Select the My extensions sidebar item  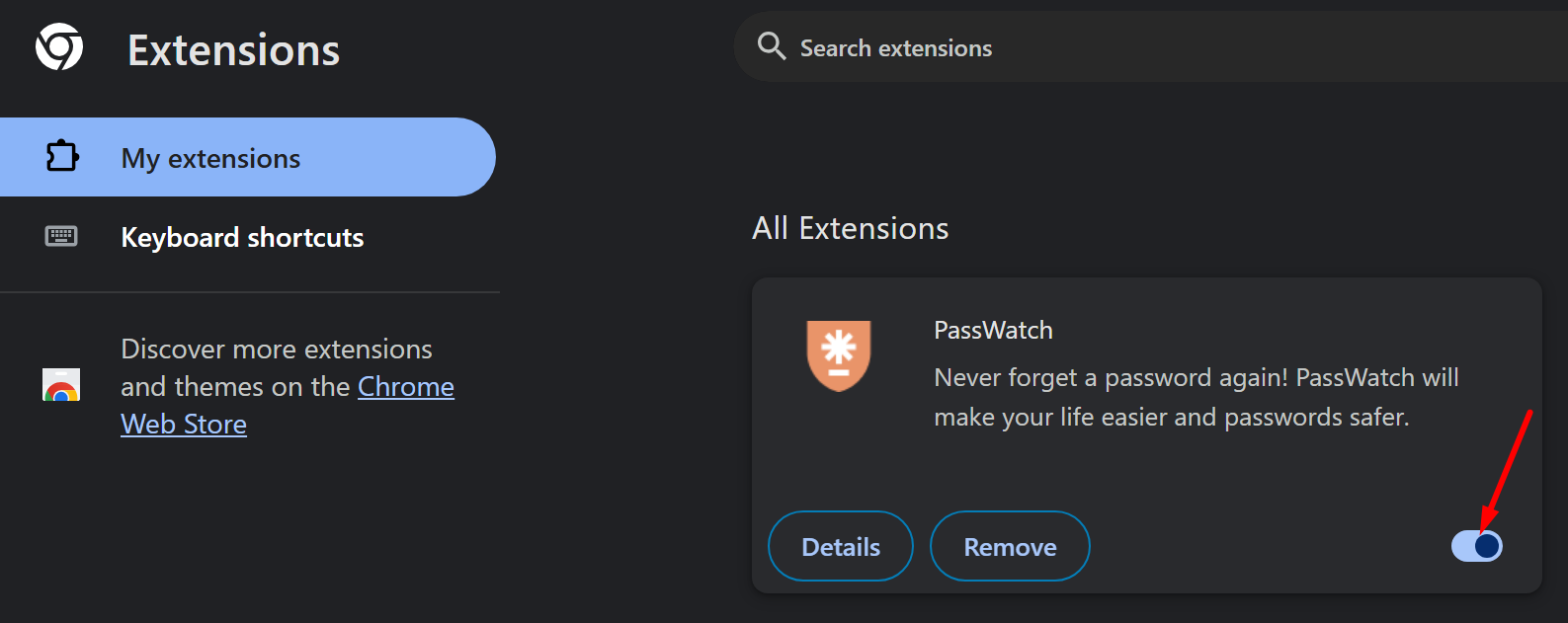[247, 157]
